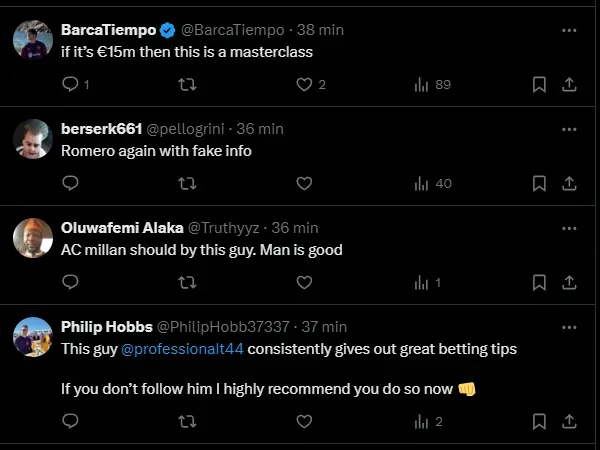
Task: Reply to berserk661's tweet
Action: pos(71,183)
